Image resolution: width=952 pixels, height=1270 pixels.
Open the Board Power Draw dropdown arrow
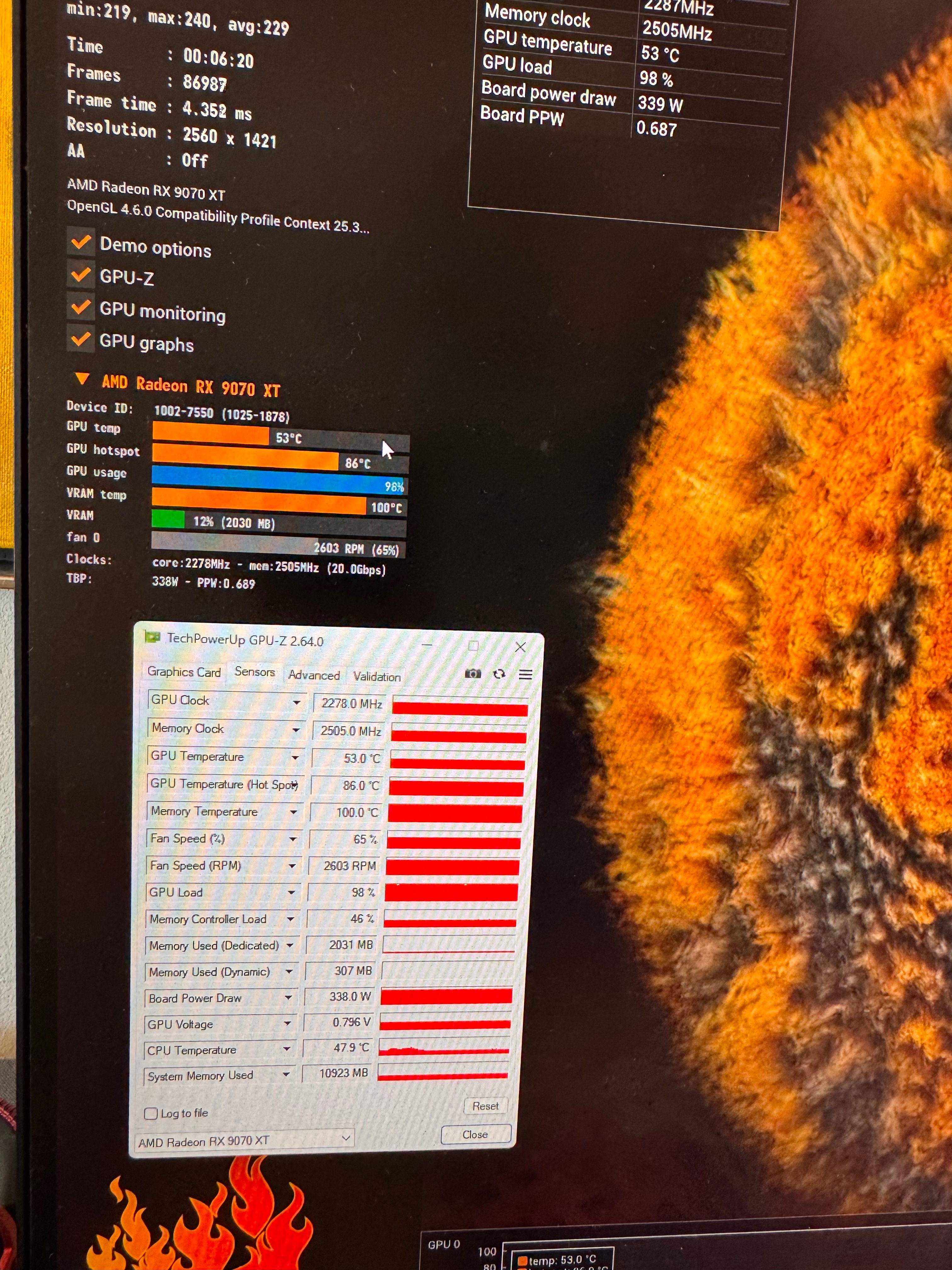(x=289, y=998)
